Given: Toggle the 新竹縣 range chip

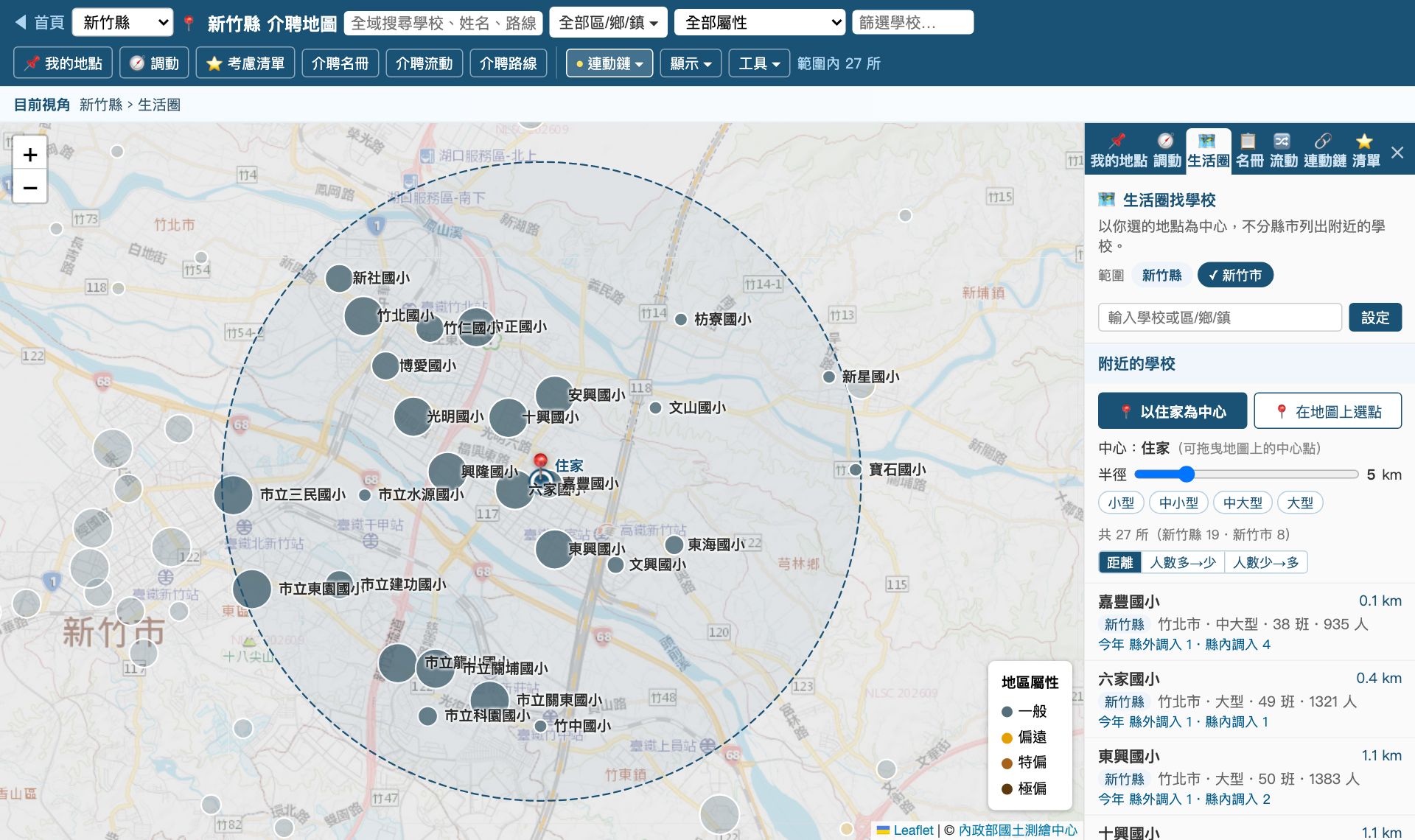Looking at the screenshot, I should tap(1161, 276).
